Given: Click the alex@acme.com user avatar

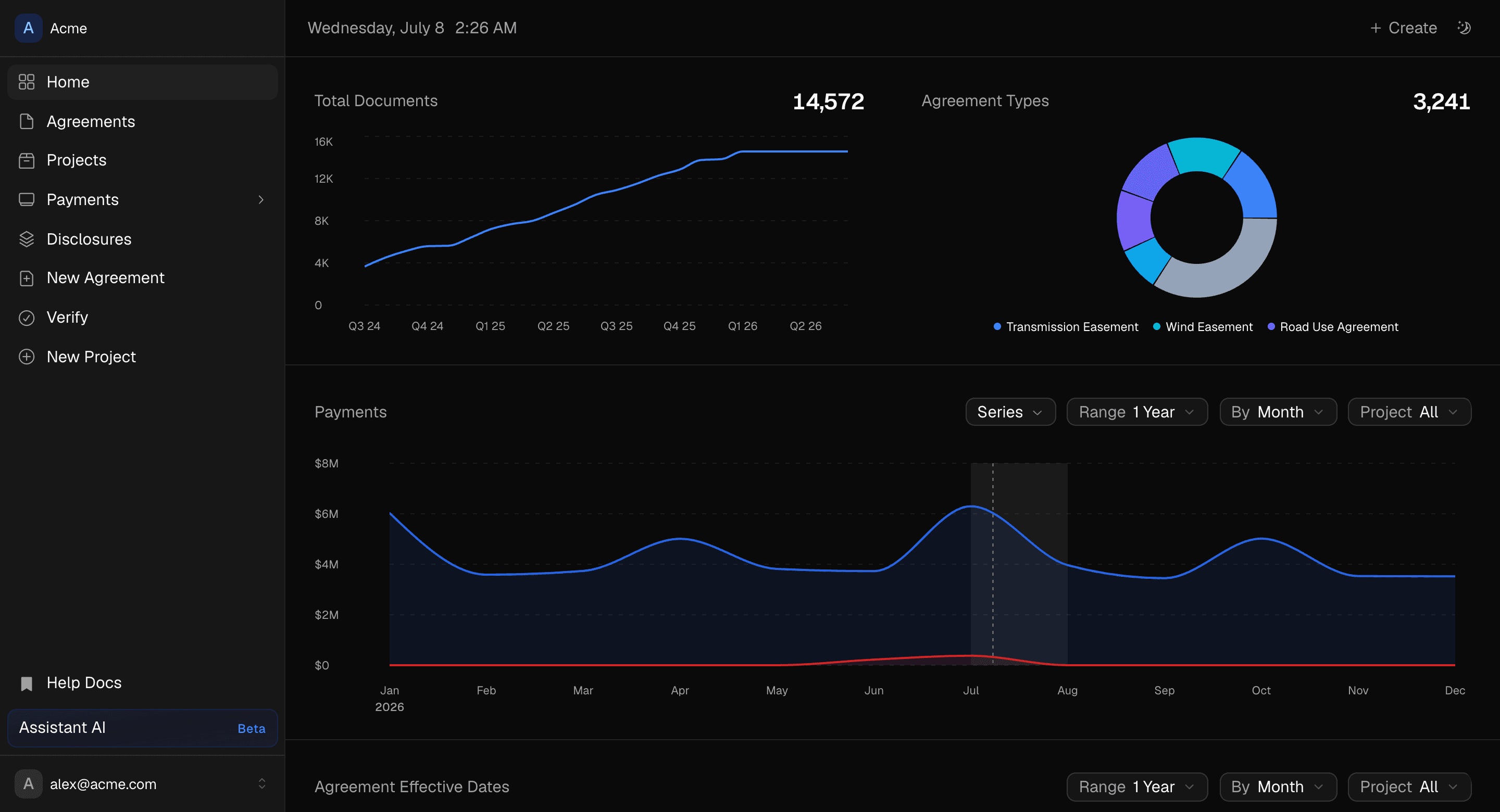Looking at the screenshot, I should pyautogui.click(x=29, y=784).
